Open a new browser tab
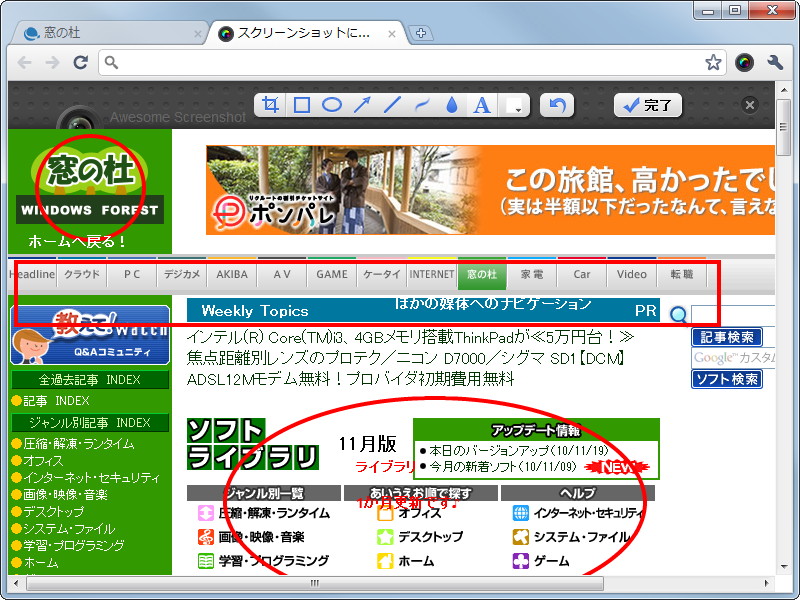Viewport: 800px width, 600px height. pos(421,33)
